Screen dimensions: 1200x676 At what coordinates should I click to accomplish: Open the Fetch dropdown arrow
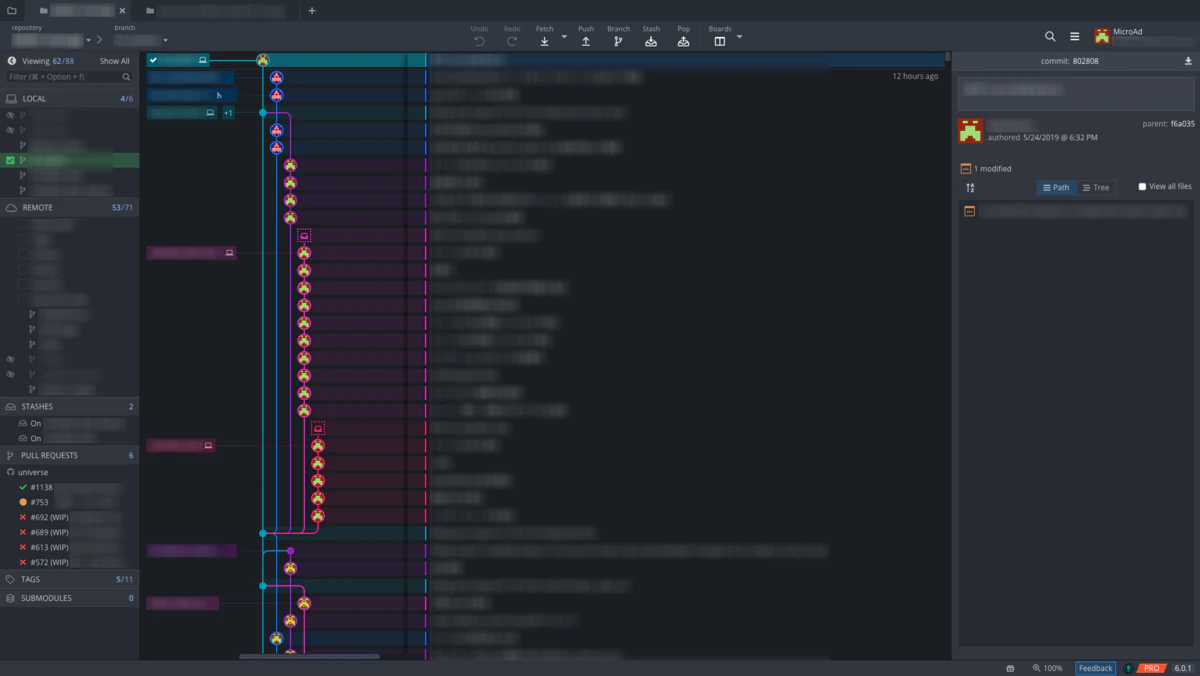tap(564, 37)
